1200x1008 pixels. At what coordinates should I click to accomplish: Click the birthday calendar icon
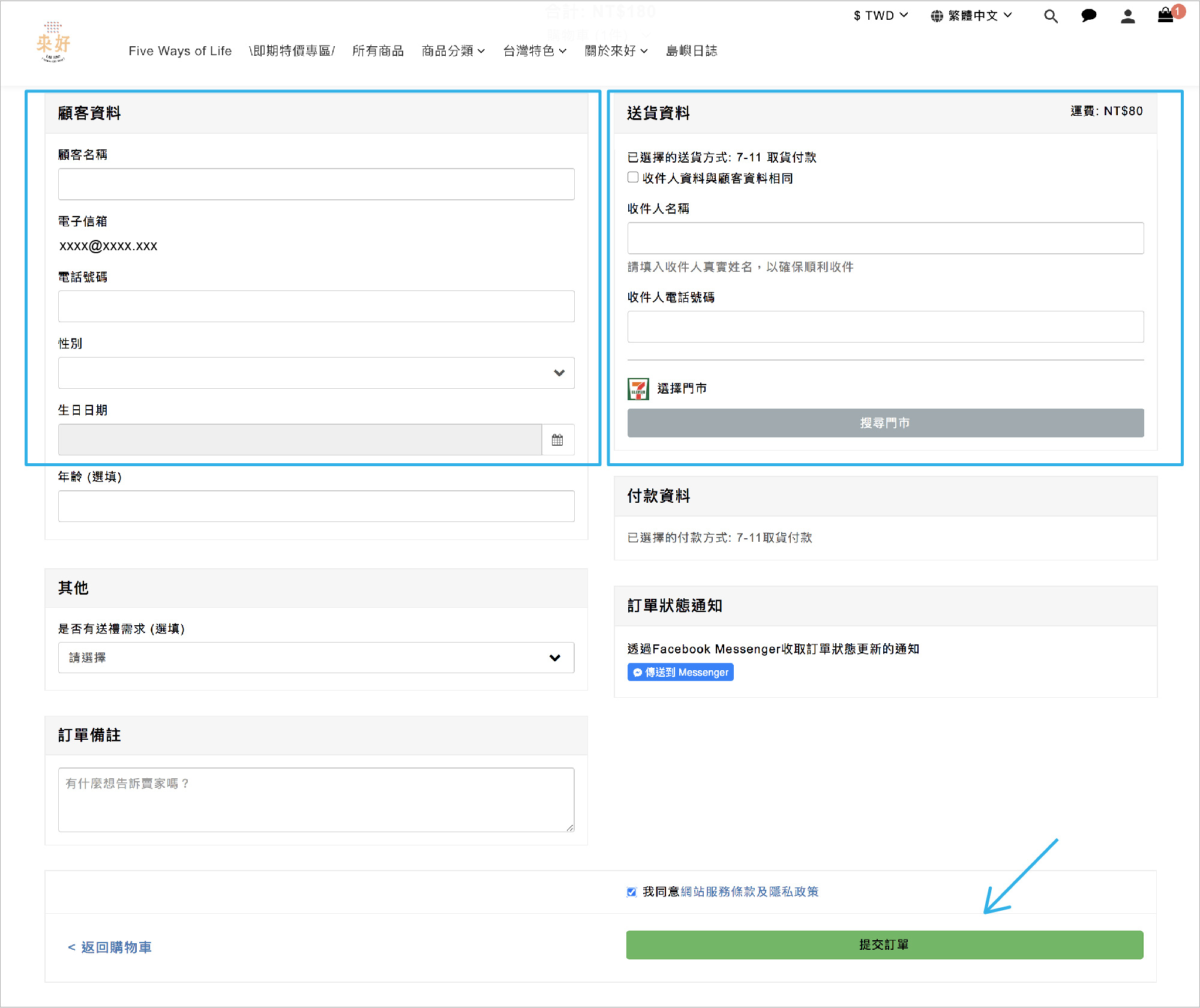point(557,440)
